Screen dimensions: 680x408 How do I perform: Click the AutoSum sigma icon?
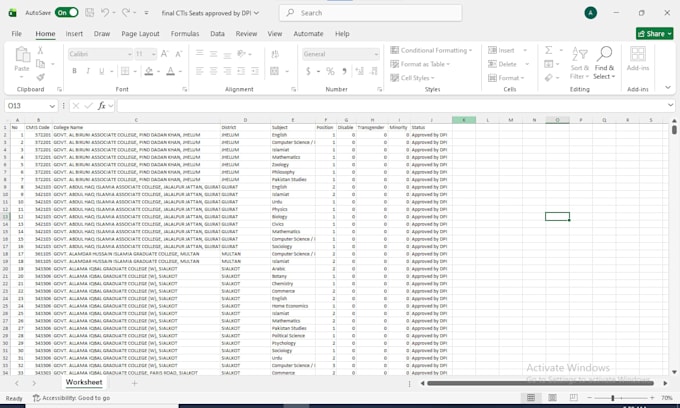tap(549, 50)
